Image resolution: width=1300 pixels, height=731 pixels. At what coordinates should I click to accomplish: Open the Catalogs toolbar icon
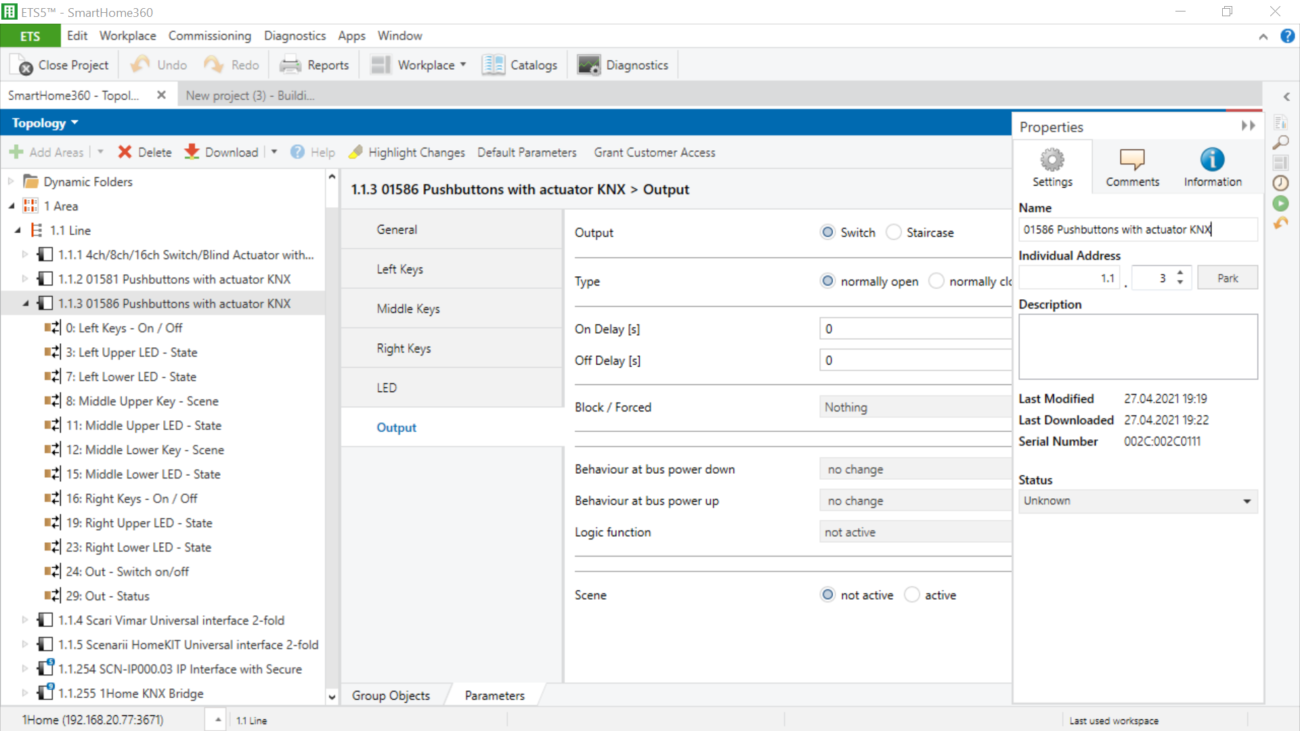493,65
